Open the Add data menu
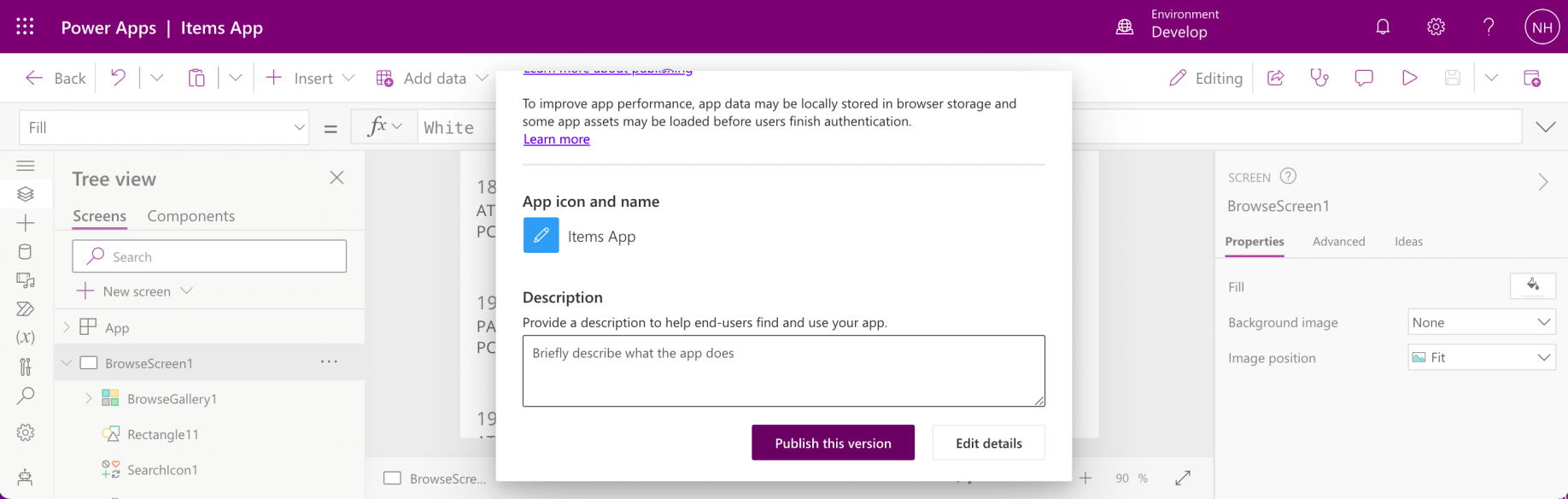1568x499 pixels. pyautogui.click(x=432, y=78)
